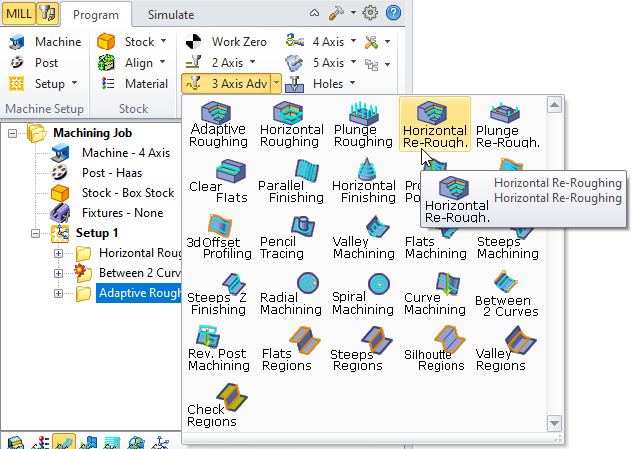Choose Horizontal Roughing operation
The width and height of the screenshot is (631, 449).
point(291,124)
